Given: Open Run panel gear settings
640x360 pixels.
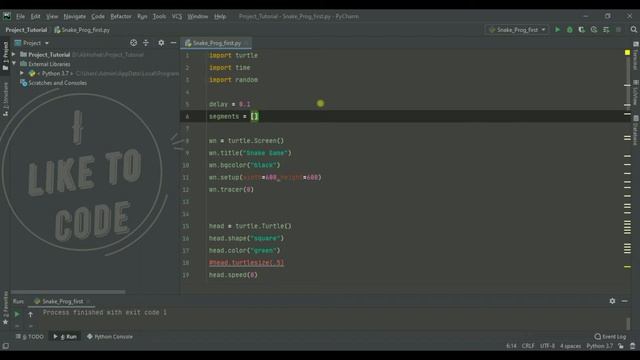Looking at the screenshot, I should click(x=612, y=301).
